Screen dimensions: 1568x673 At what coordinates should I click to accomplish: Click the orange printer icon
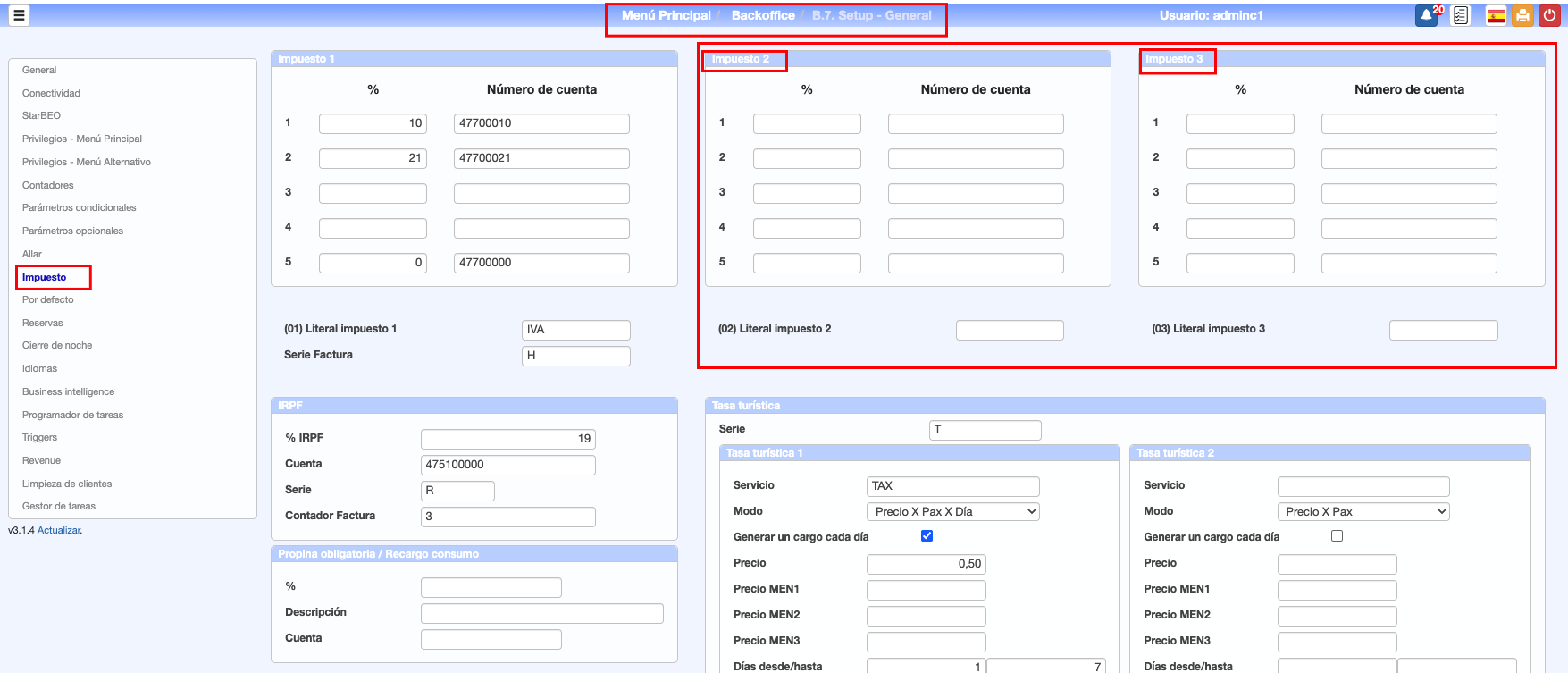coord(1522,16)
